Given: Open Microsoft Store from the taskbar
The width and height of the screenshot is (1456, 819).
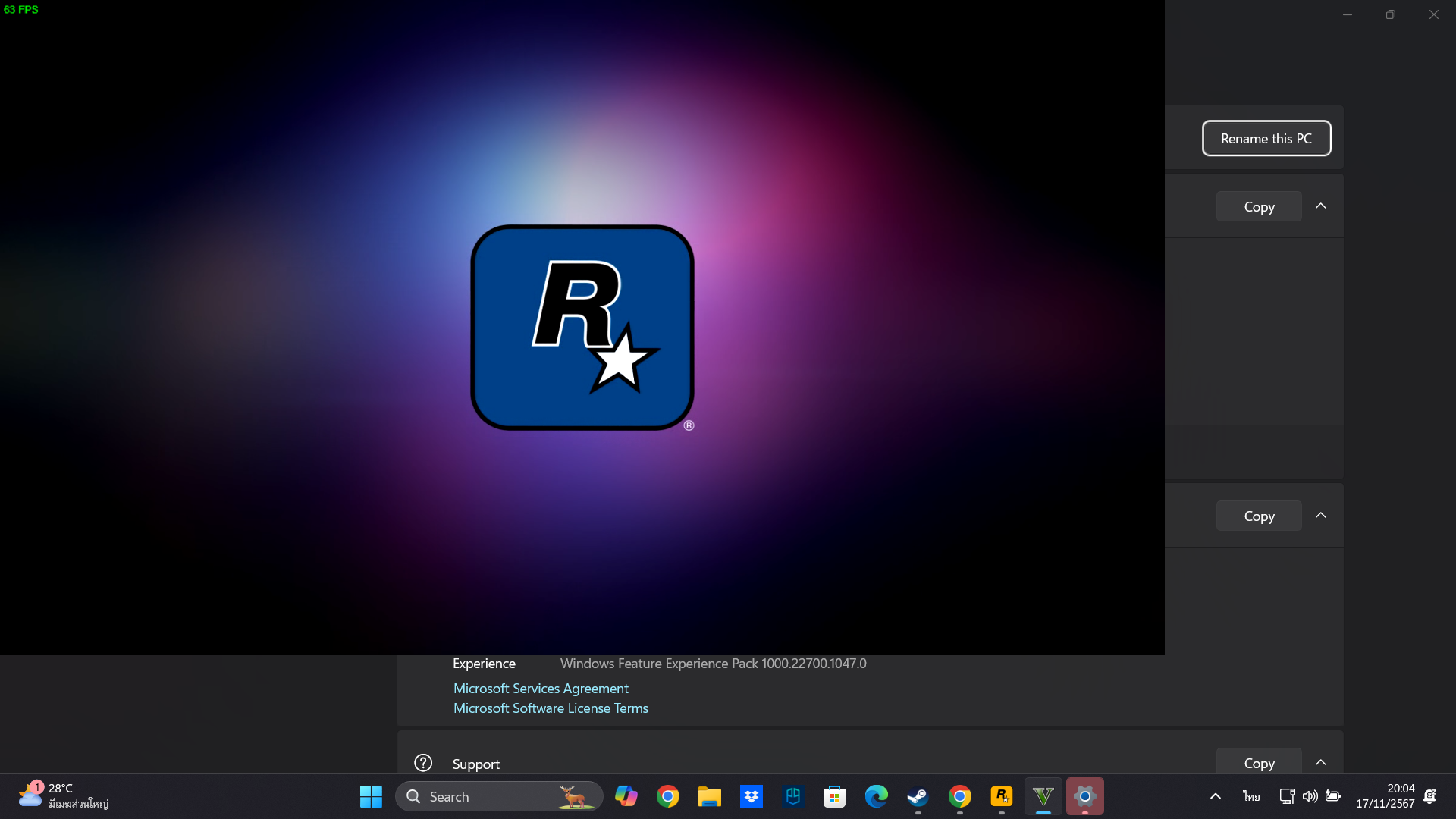Looking at the screenshot, I should (835, 796).
